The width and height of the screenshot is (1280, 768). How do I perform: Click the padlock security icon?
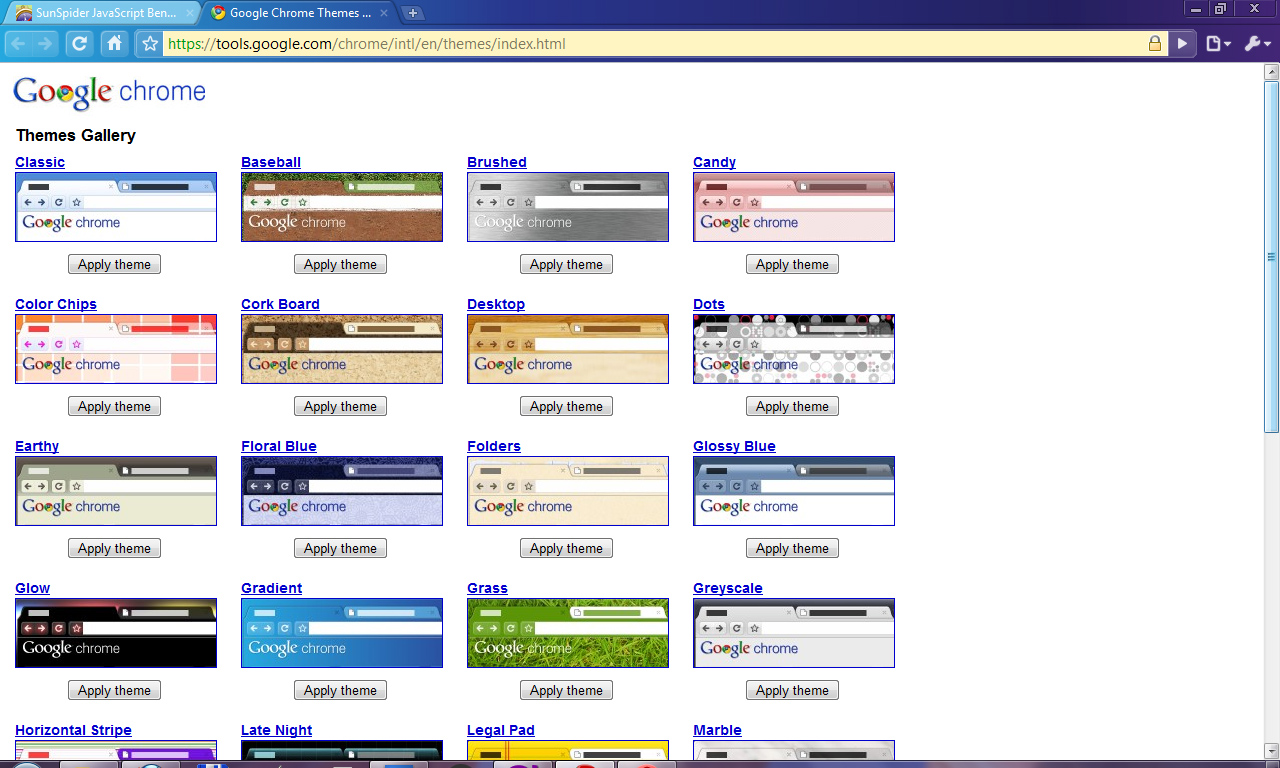(1155, 44)
